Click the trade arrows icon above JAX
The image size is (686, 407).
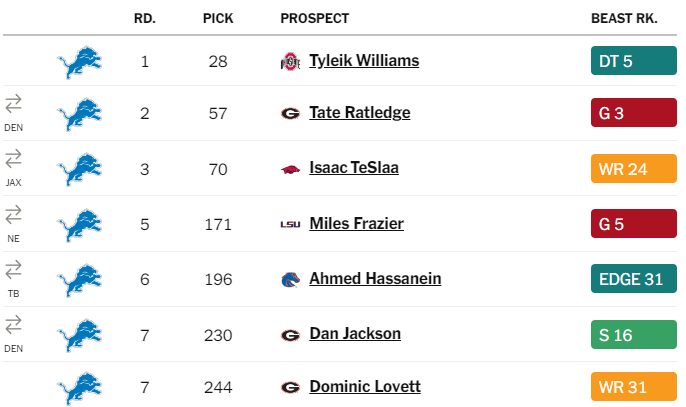[13, 159]
